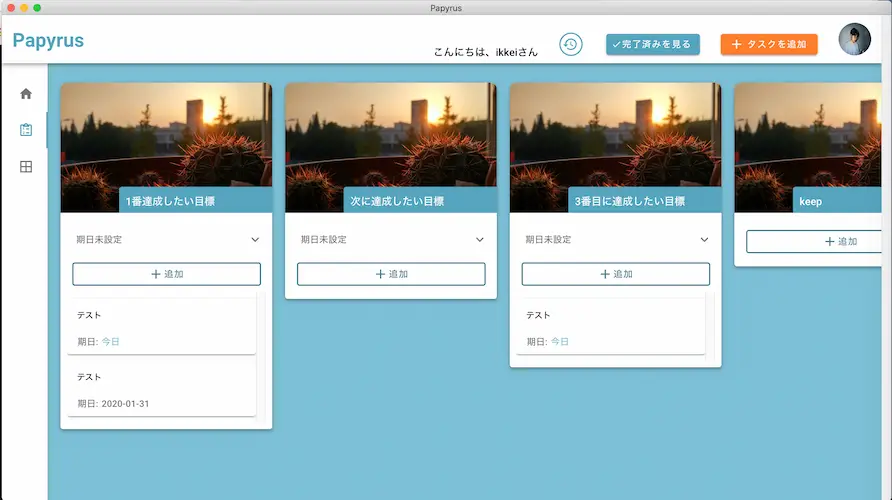
Task: Select the keep column title label
Action: click(x=810, y=202)
